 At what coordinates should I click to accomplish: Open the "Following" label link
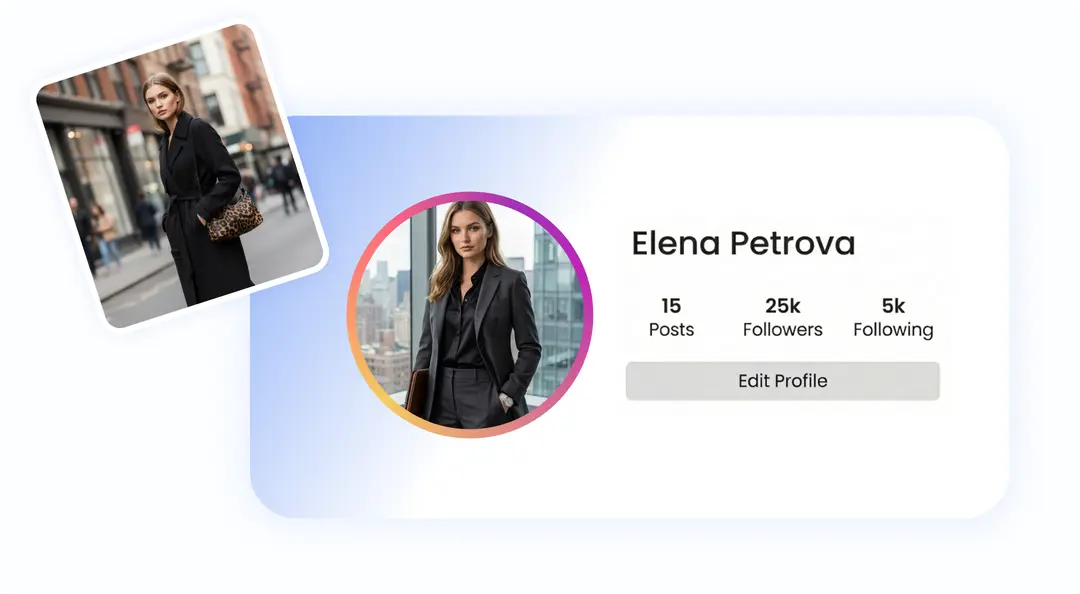tap(893, 331)
